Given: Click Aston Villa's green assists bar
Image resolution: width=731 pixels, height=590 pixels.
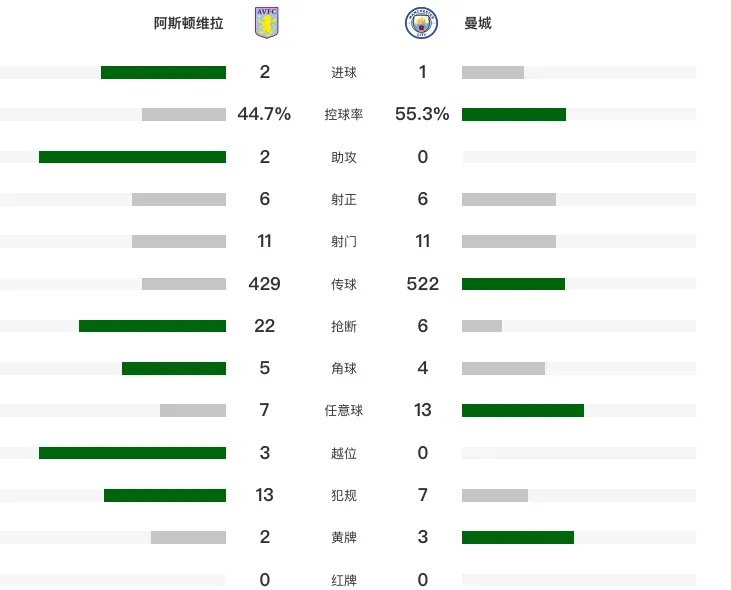Looking at the screenshot, I should [x=132, y=157].
